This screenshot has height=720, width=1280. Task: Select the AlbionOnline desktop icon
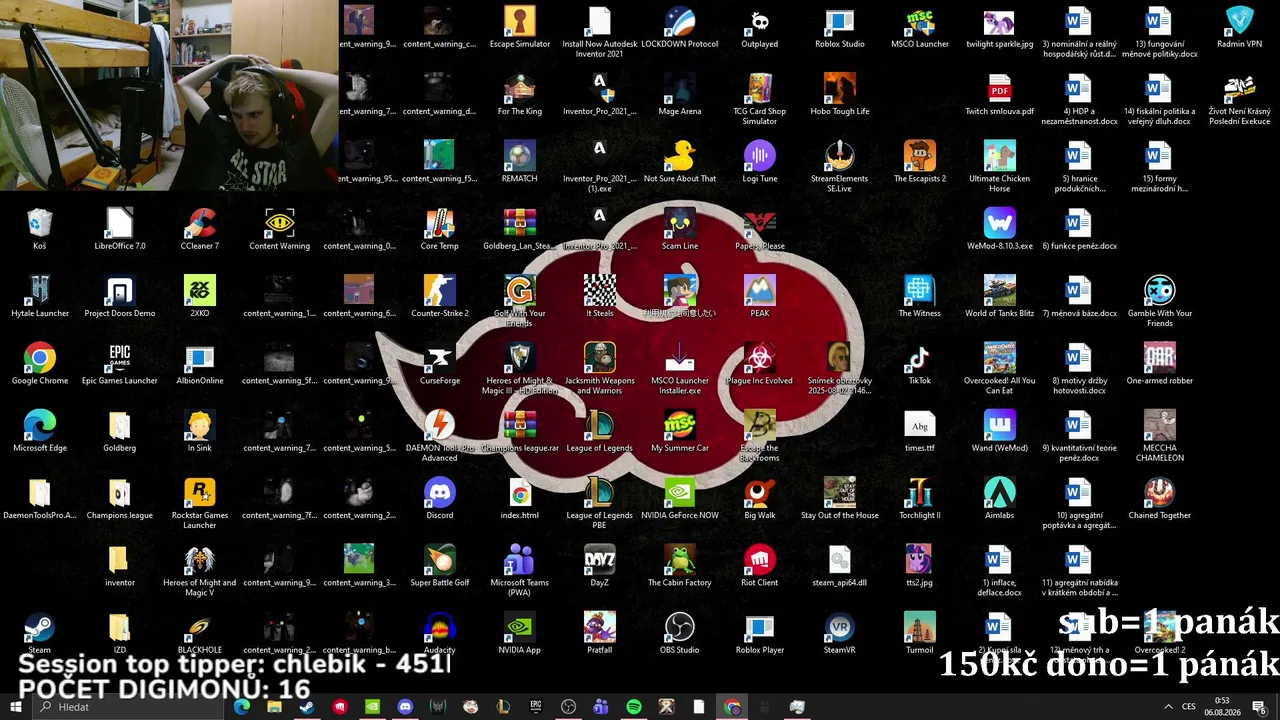tap(199, 357)
